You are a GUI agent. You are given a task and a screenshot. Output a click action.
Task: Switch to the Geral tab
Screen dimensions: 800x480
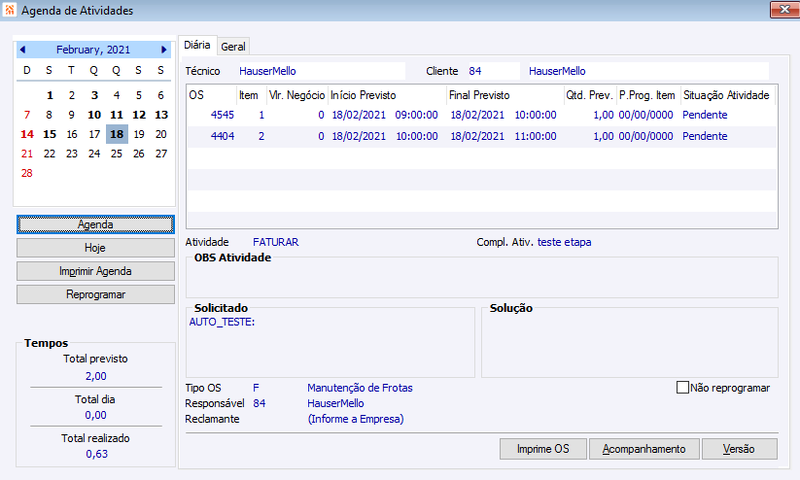click(233, 46)
